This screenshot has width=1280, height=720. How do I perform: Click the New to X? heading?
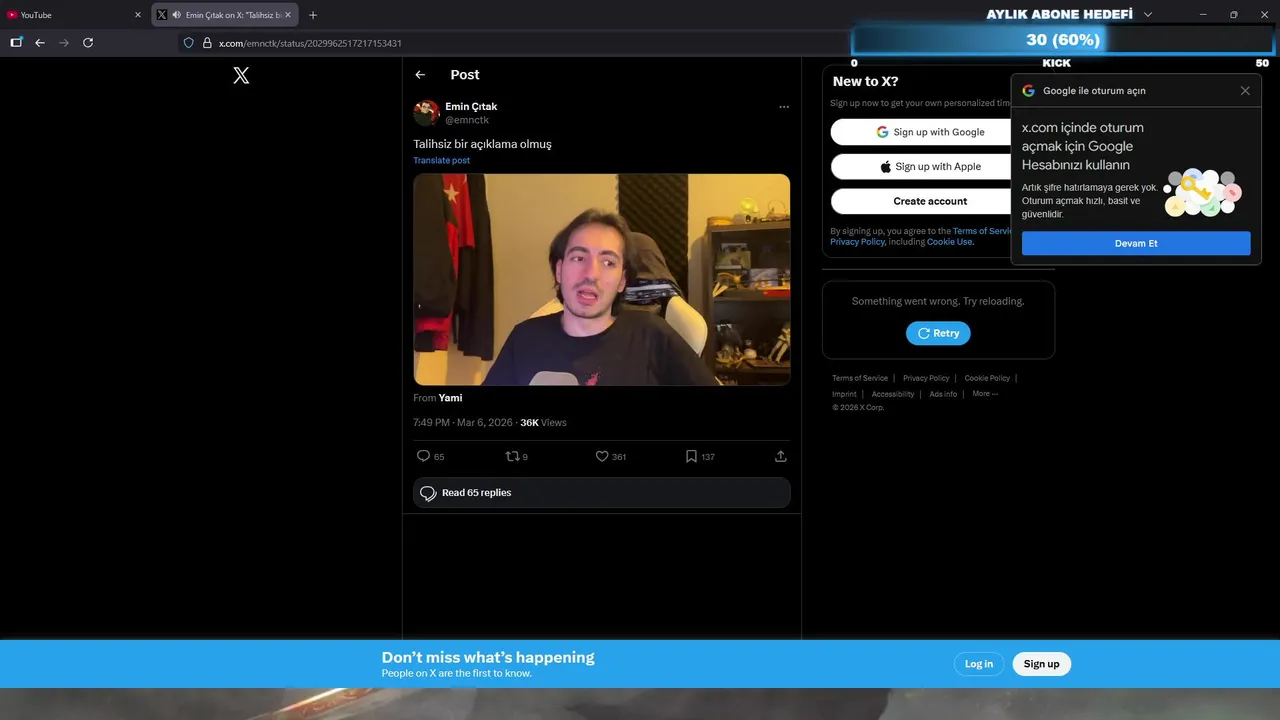tap(866, 82)
